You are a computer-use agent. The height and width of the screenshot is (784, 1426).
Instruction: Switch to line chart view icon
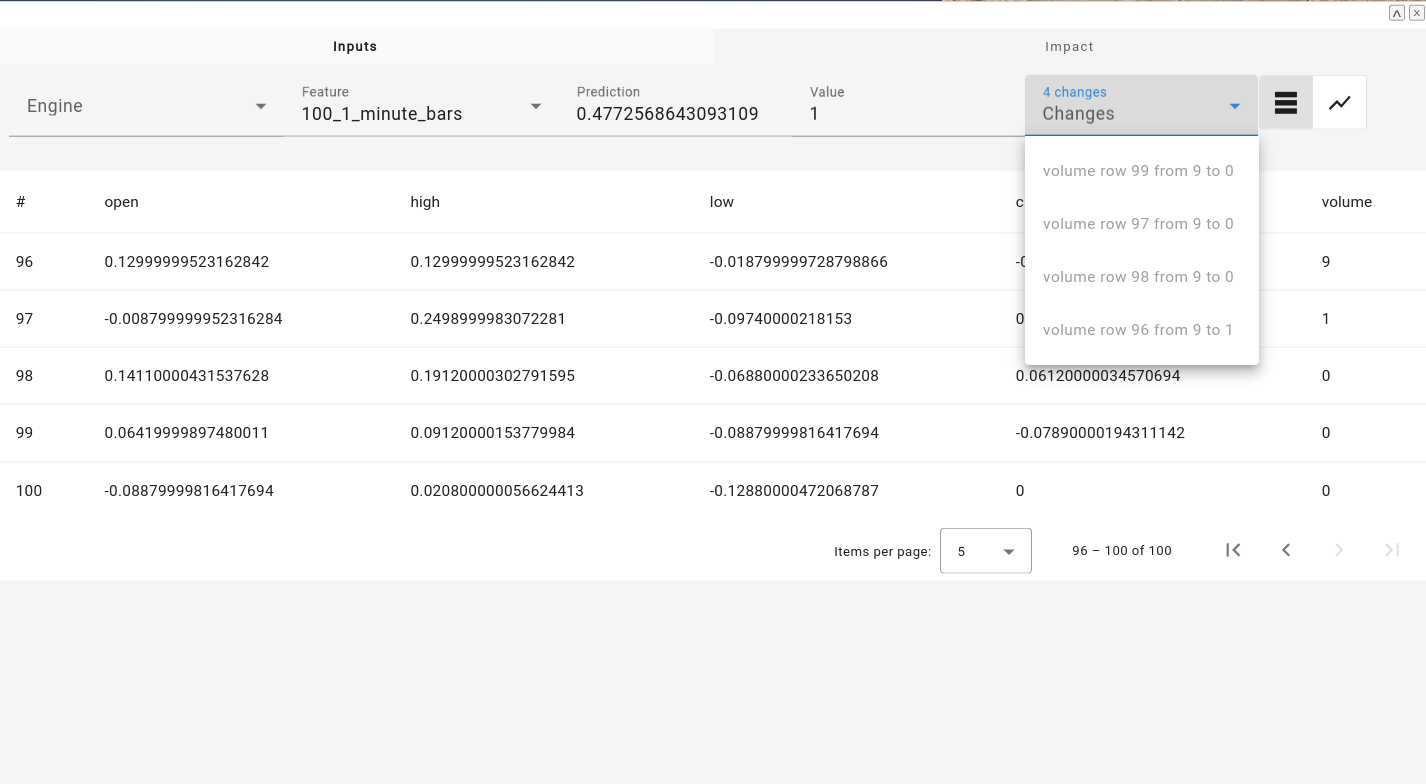pyautogui.click(x=1339, y=103)
